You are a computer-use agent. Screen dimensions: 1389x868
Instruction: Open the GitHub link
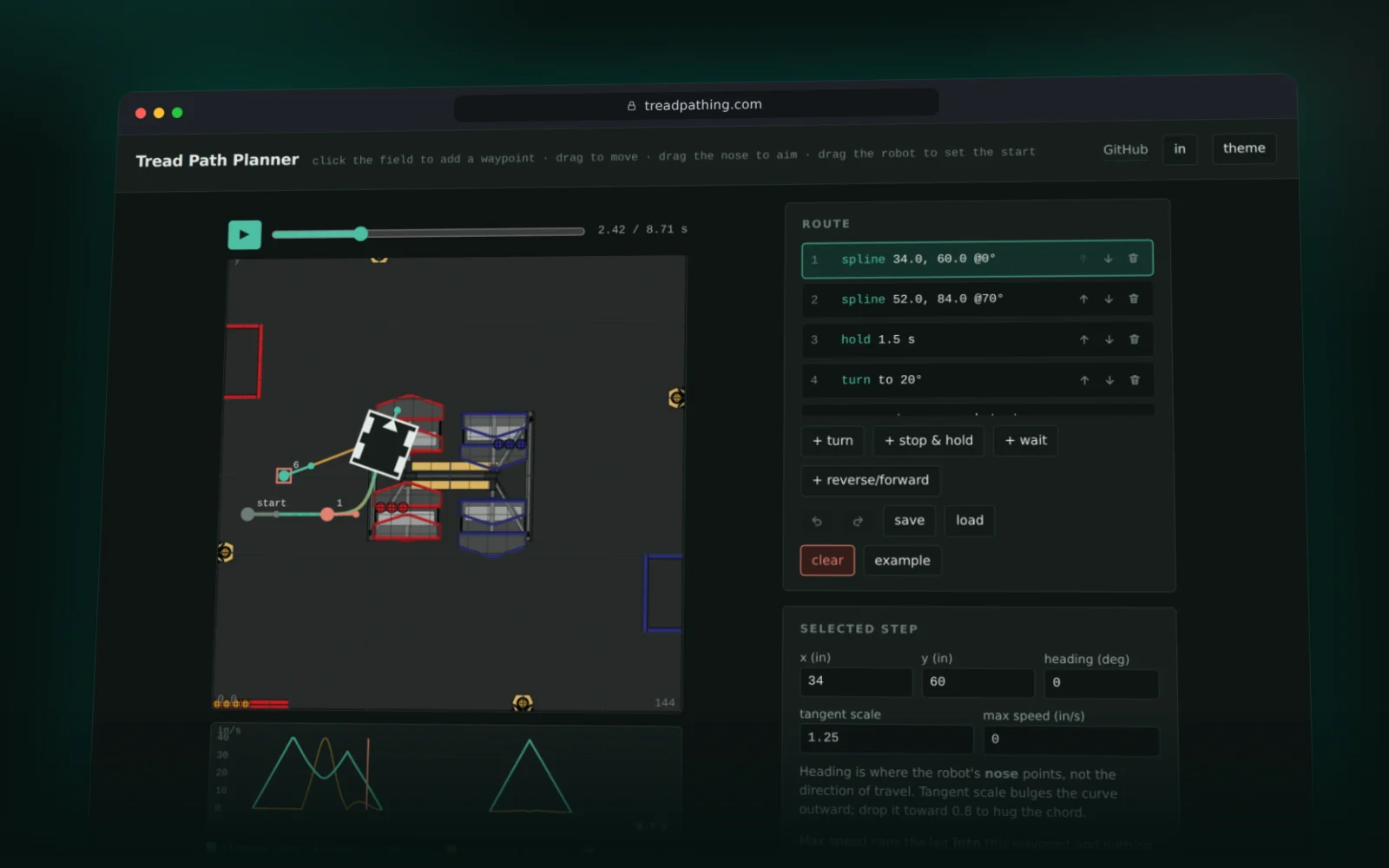(x=1125, y=149)
